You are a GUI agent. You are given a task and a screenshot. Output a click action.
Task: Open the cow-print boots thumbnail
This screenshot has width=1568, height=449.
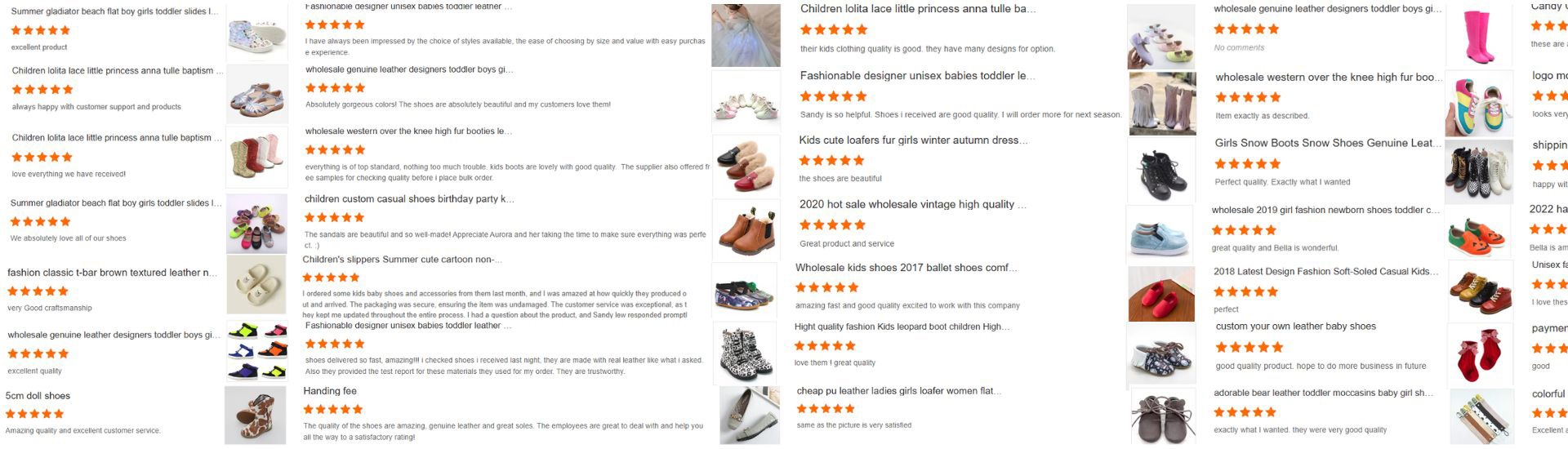click(256, 416)
